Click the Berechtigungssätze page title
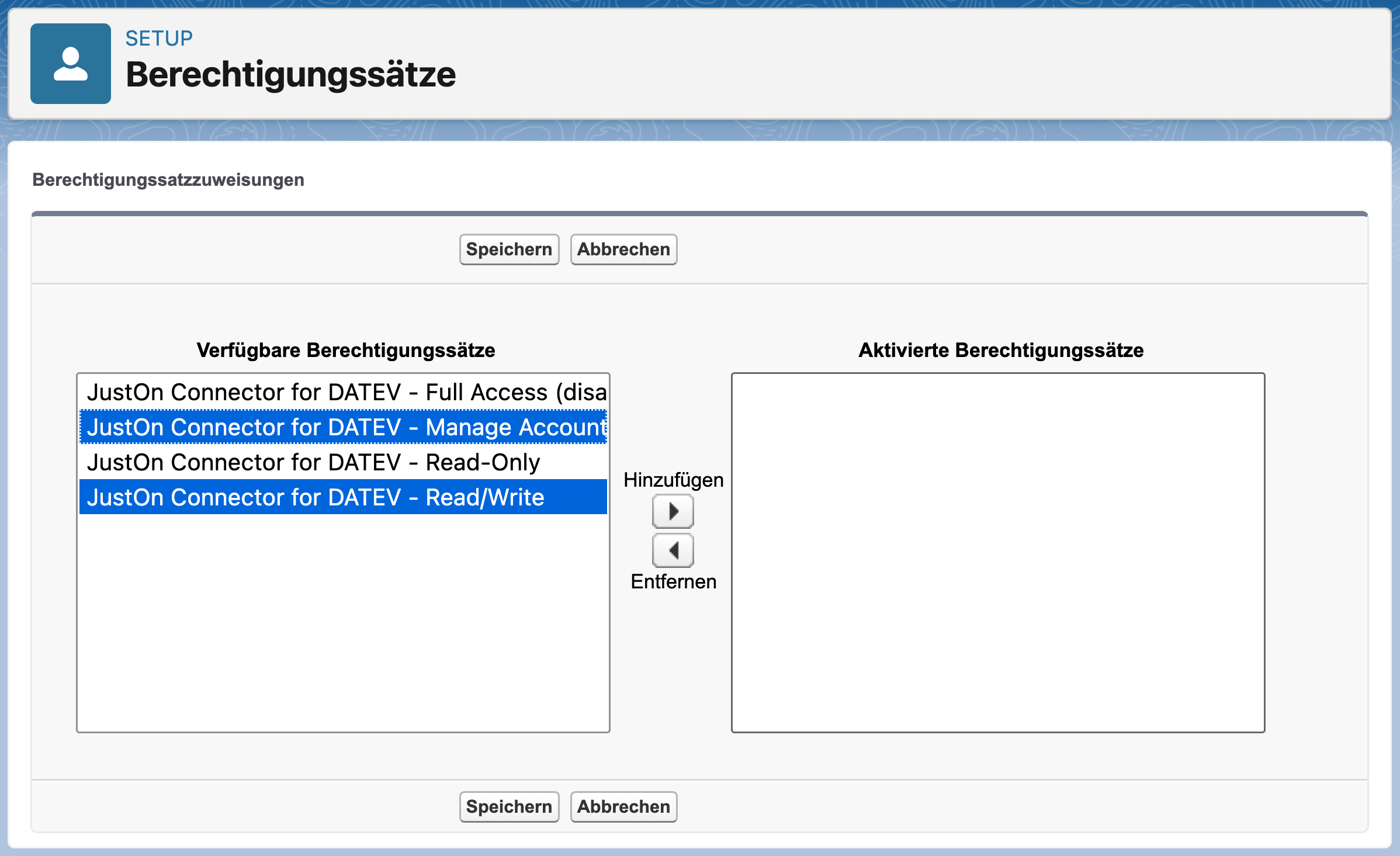 [x=290, y=75]
